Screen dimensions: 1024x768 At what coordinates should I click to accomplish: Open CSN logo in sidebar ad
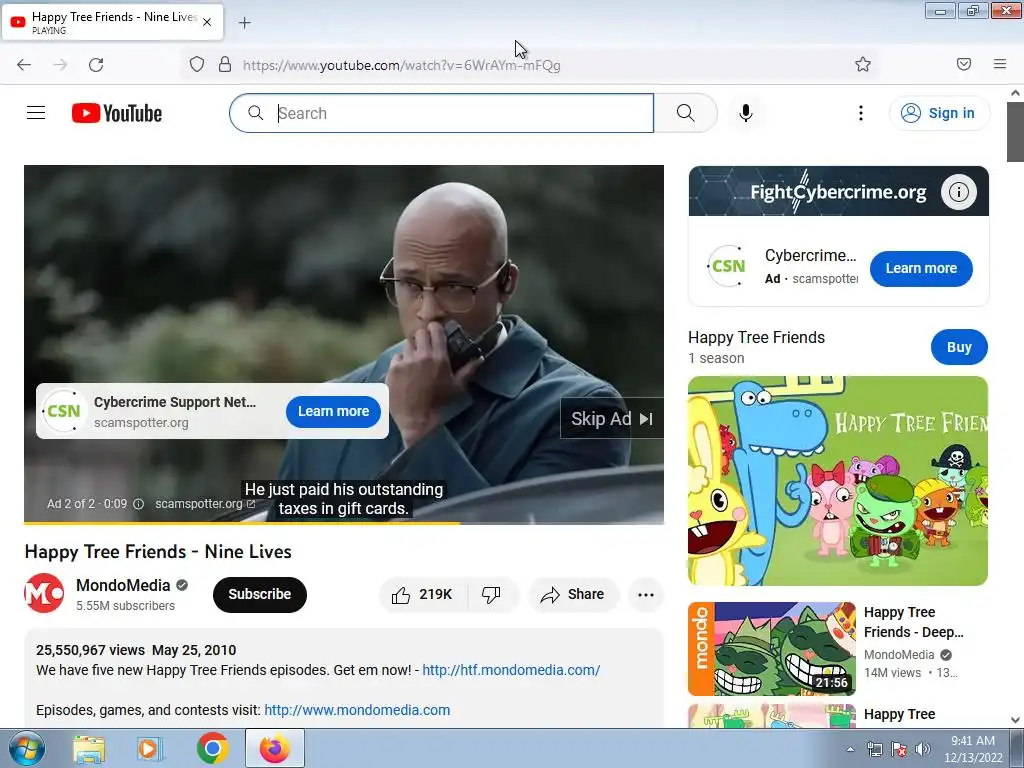click(728, 266)
